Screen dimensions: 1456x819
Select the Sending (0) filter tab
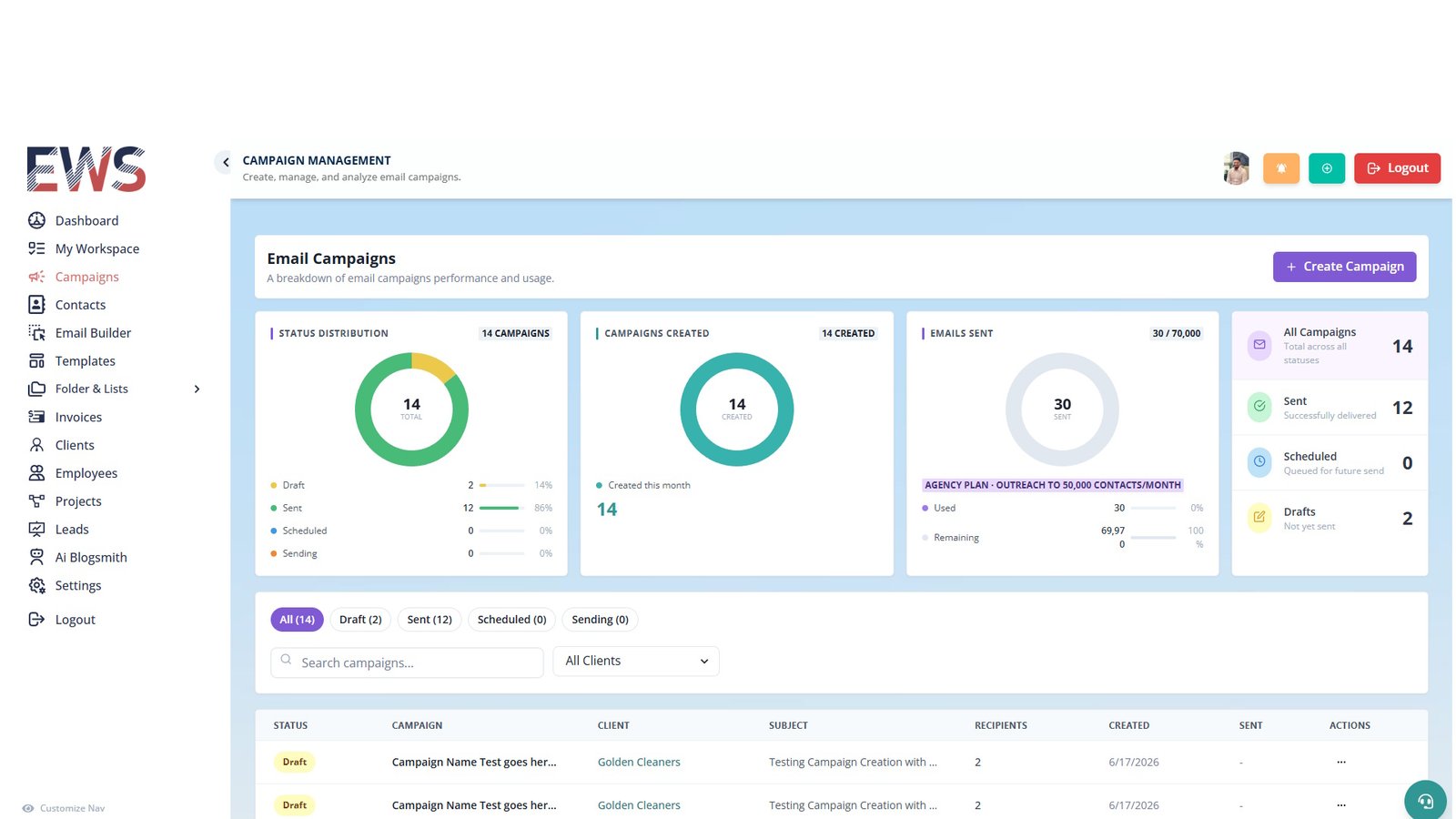pyautogui.click(x=600, y=620)
